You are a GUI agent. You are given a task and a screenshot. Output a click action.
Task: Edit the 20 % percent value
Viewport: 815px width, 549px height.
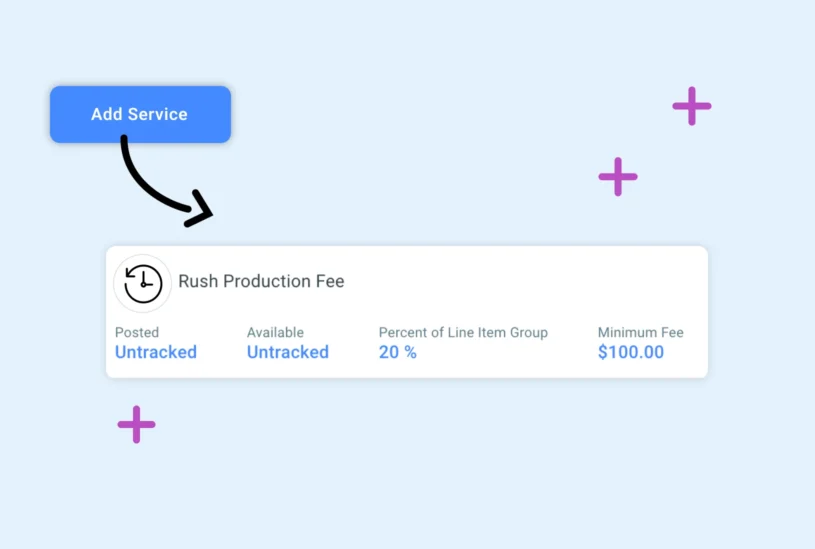[x=397, y=352]
